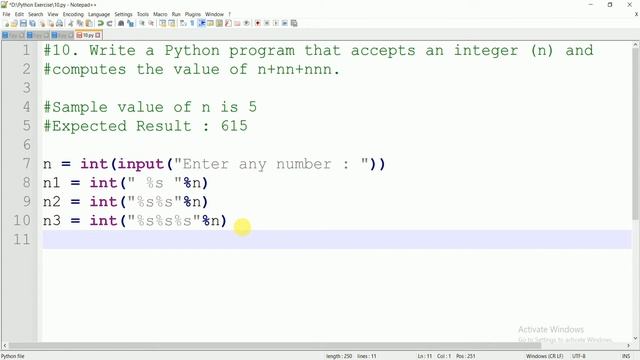Click the Open file toolbar icon
The width and height of the screenshot is (640, 360).
14,23
